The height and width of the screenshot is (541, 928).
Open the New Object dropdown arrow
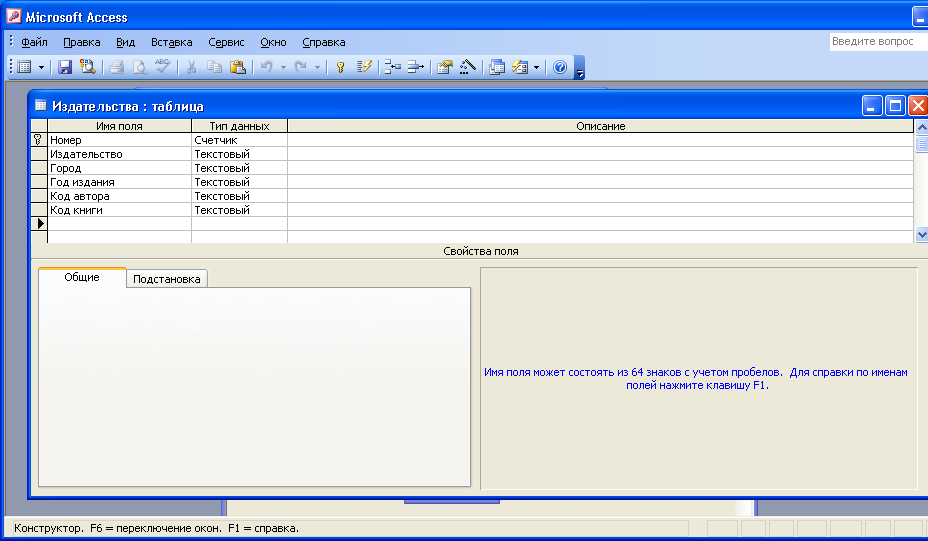(536, 67)
